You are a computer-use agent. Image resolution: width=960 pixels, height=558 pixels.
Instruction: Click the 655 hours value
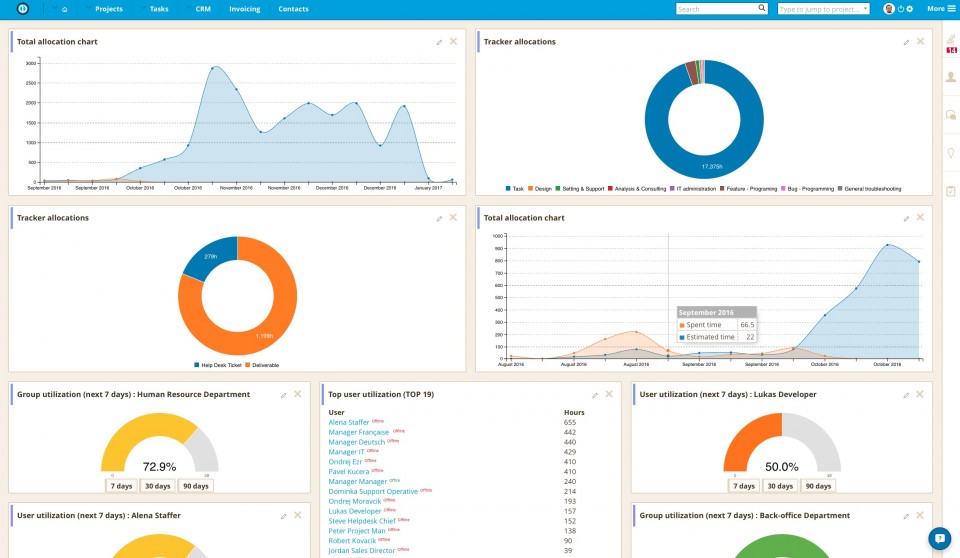569,423
